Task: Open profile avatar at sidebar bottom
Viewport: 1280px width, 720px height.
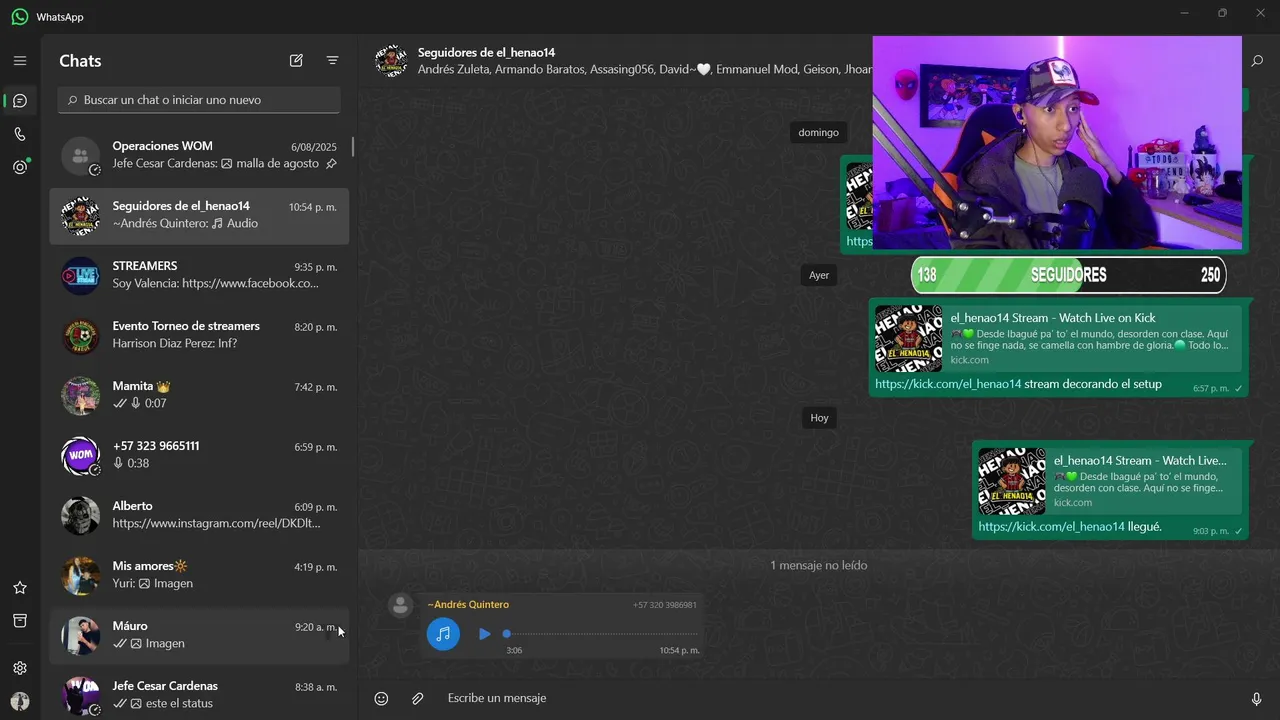Action: [20, 701]
